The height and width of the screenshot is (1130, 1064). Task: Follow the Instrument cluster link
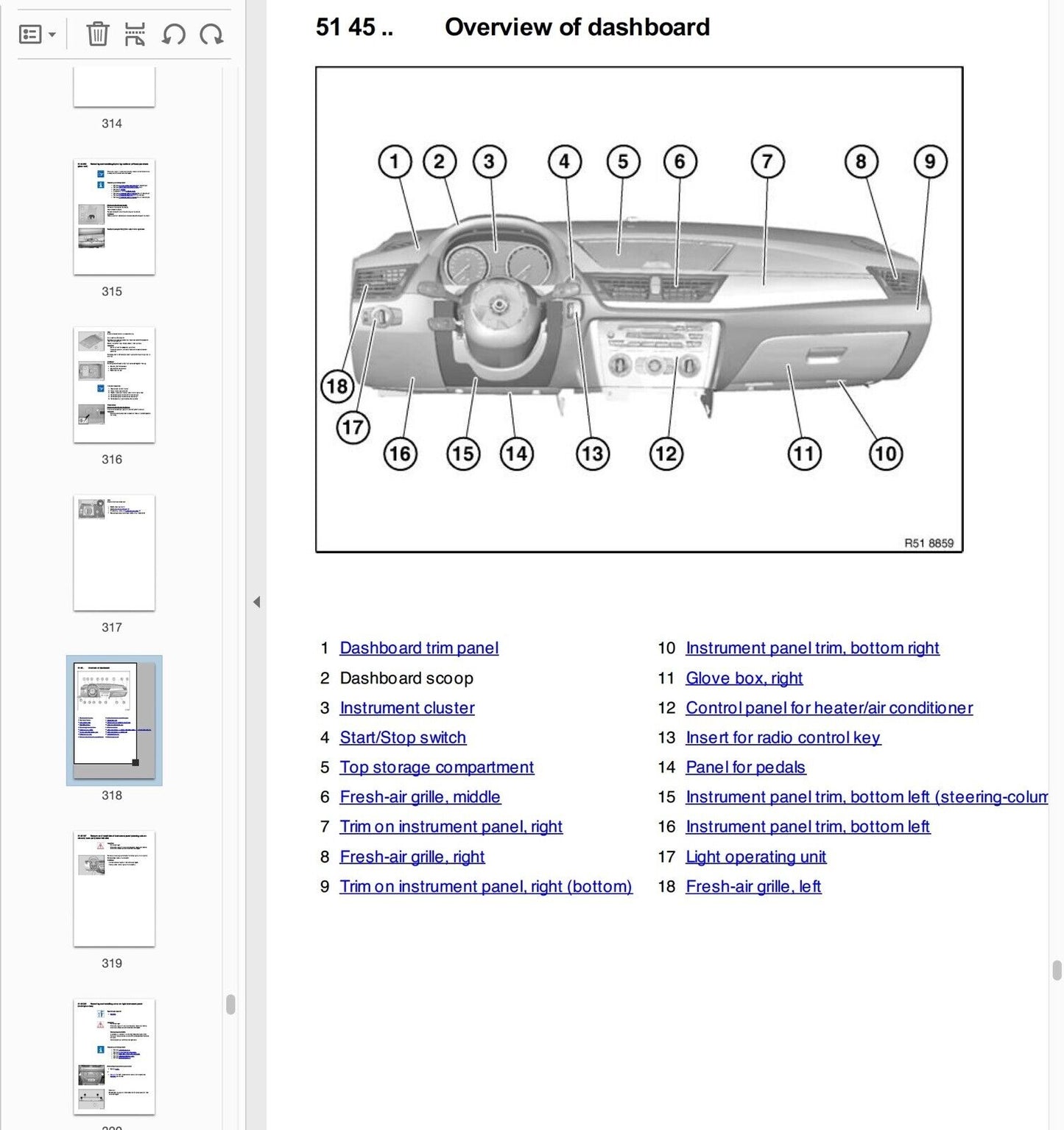coord(407,708)
